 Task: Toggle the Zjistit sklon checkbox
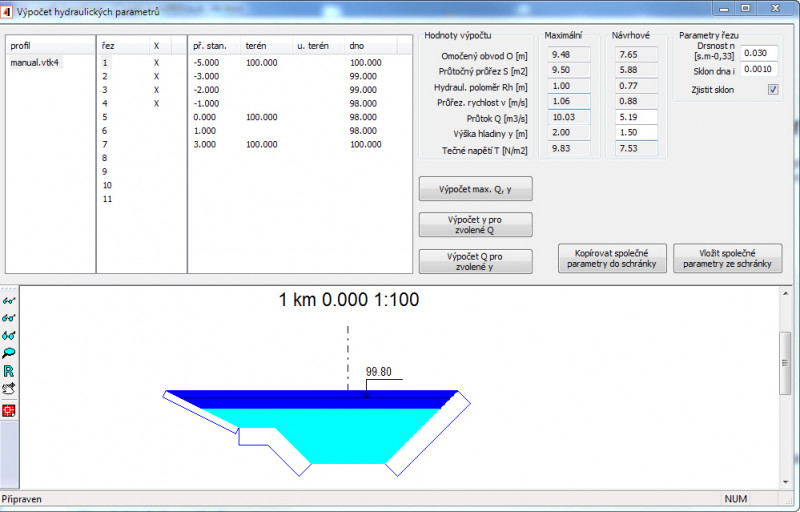(x=773, y=90)
